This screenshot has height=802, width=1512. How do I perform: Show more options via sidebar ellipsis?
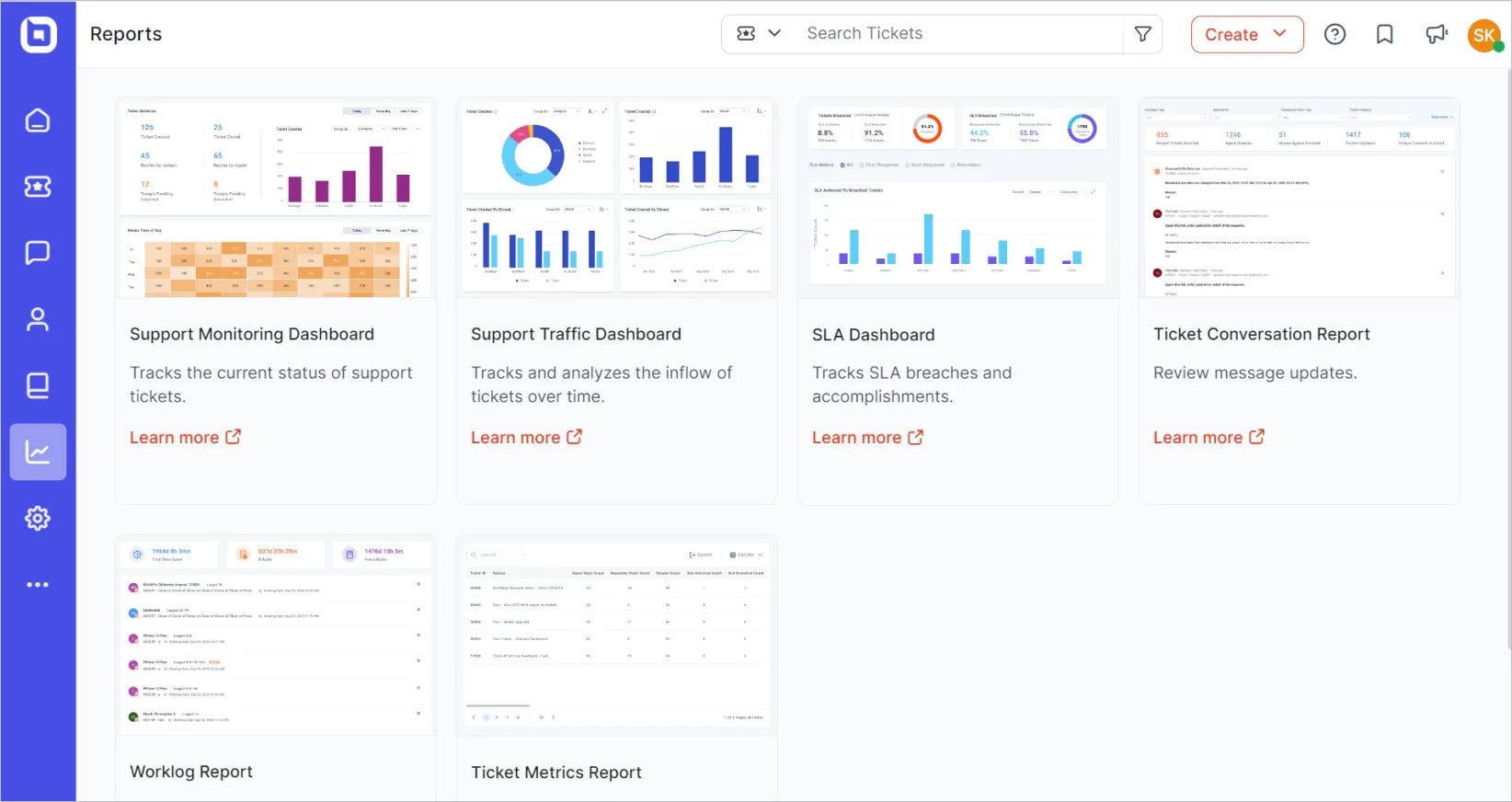38,585
